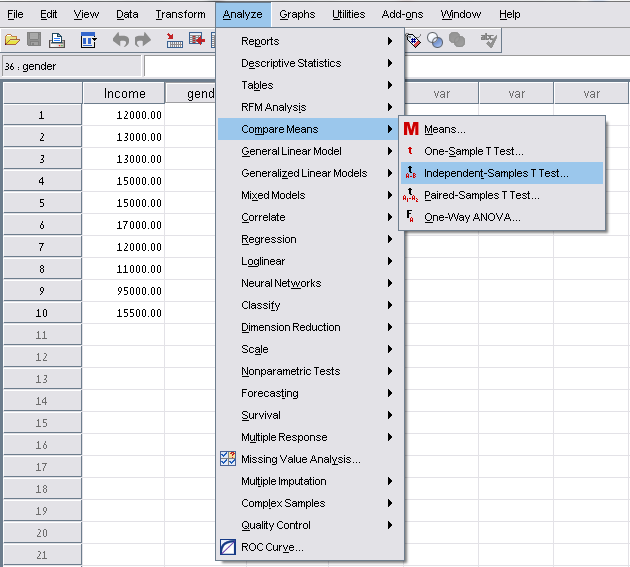Select row header number 10
The height and width of the screenshot is (567, 630).
click(x=42, y=313)
